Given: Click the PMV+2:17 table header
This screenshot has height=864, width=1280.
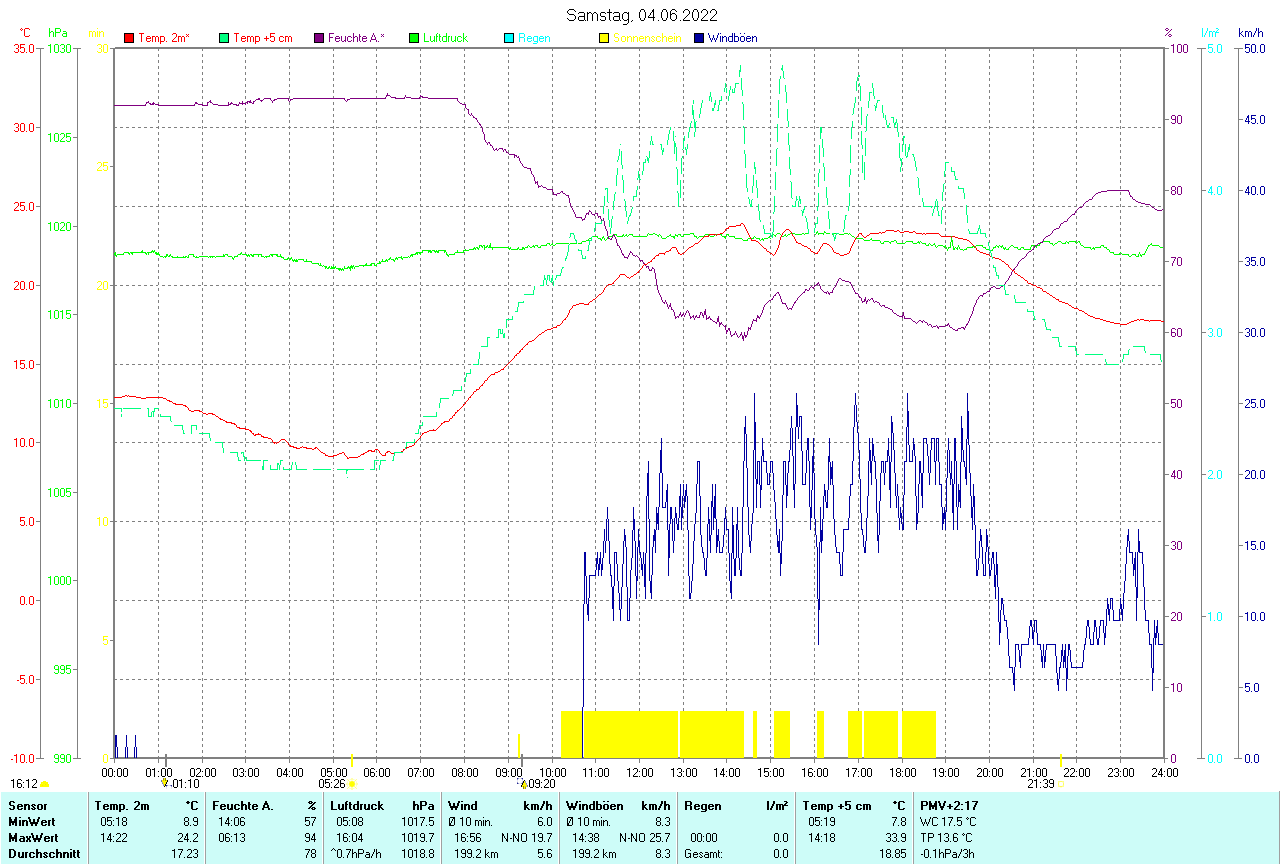Looking at the screenshot, I should point(949,806).
